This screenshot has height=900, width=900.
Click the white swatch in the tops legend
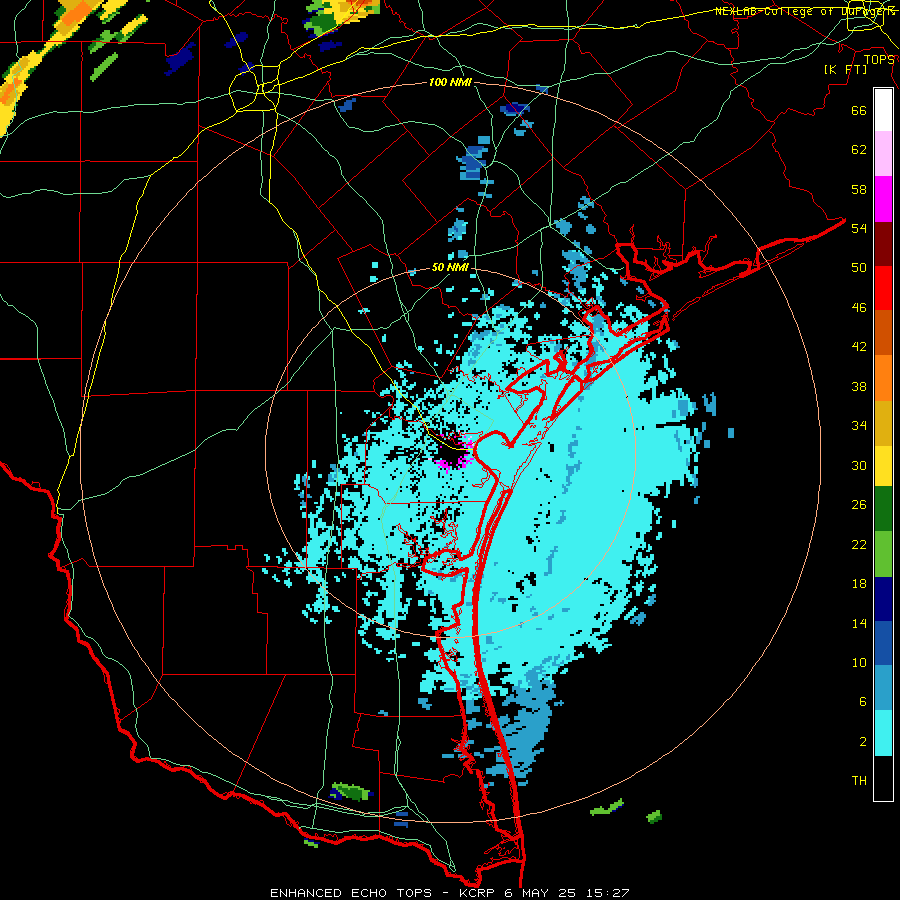tap(883, 110)
